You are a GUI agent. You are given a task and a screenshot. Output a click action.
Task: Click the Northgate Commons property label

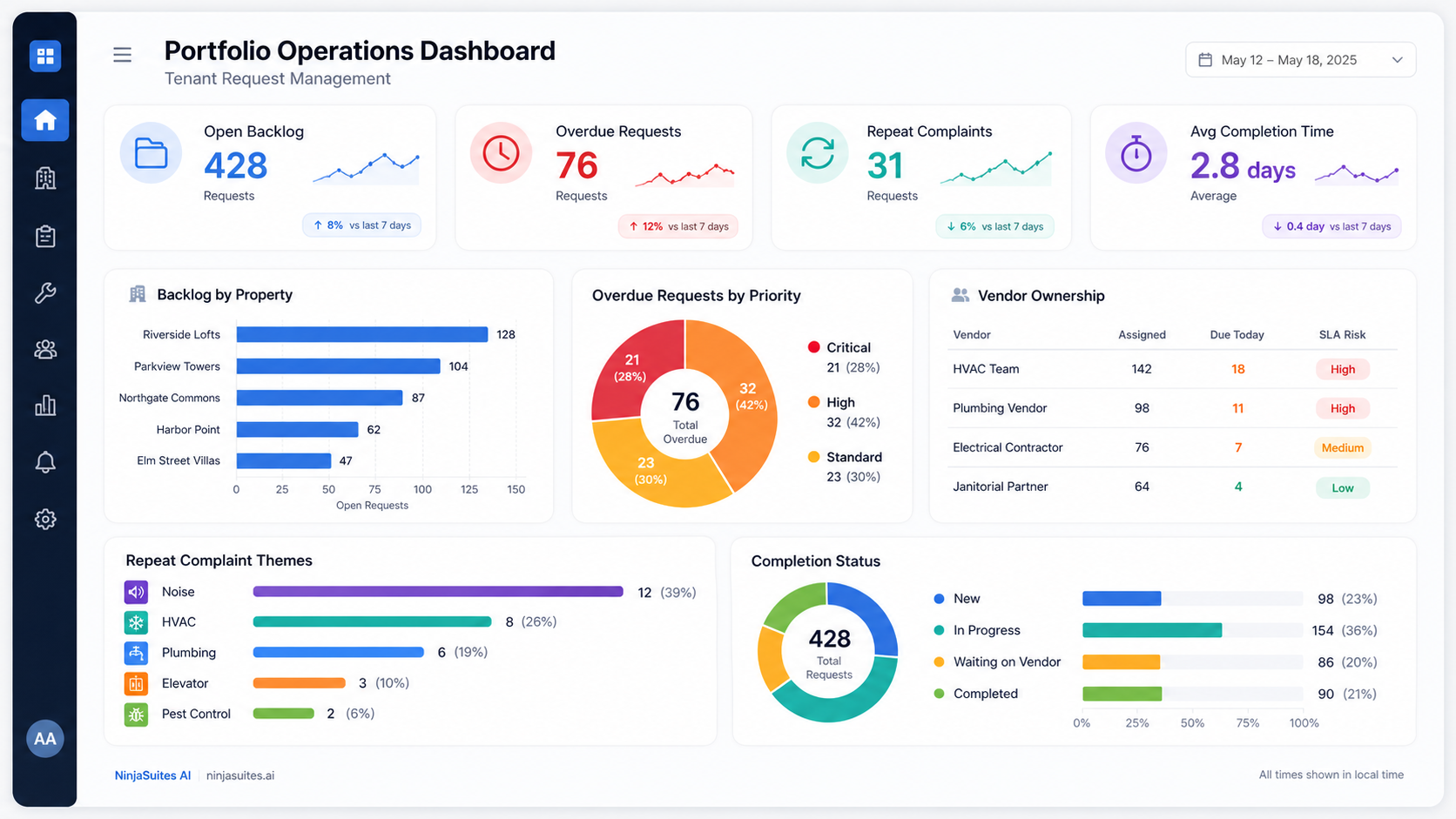coord(169,398)
